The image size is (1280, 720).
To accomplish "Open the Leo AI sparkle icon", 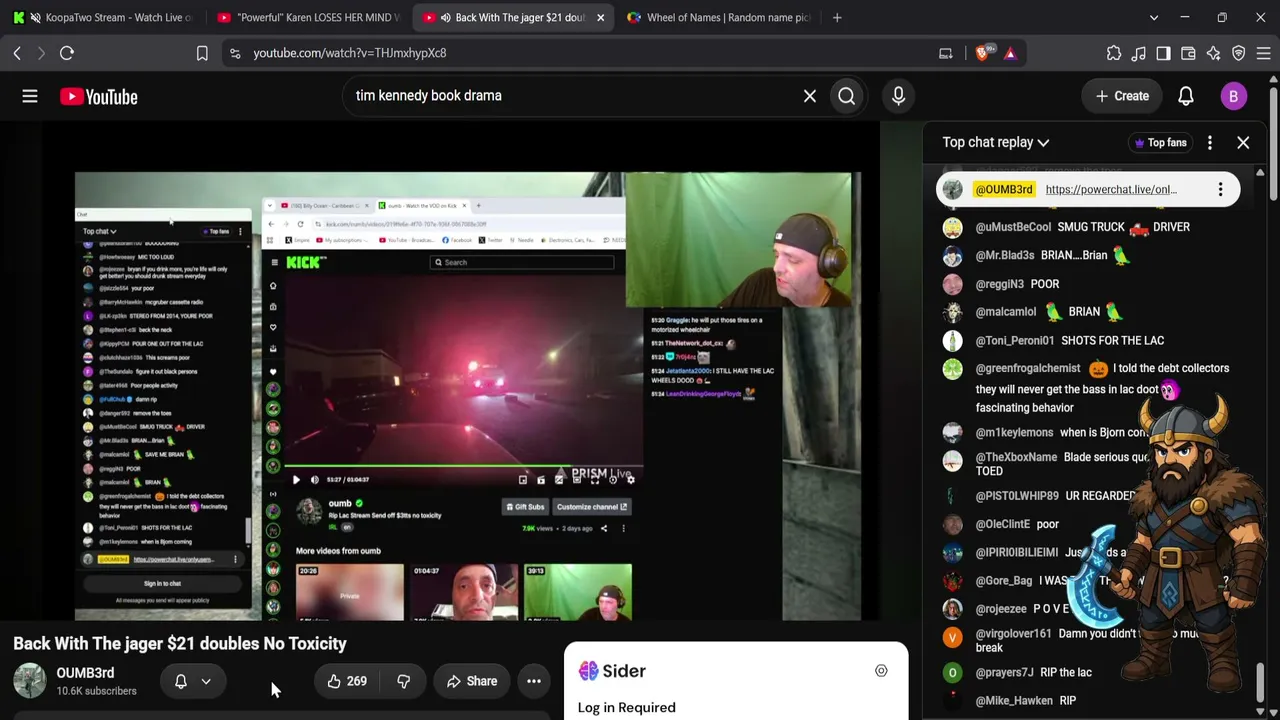I will click(1213, 53).
